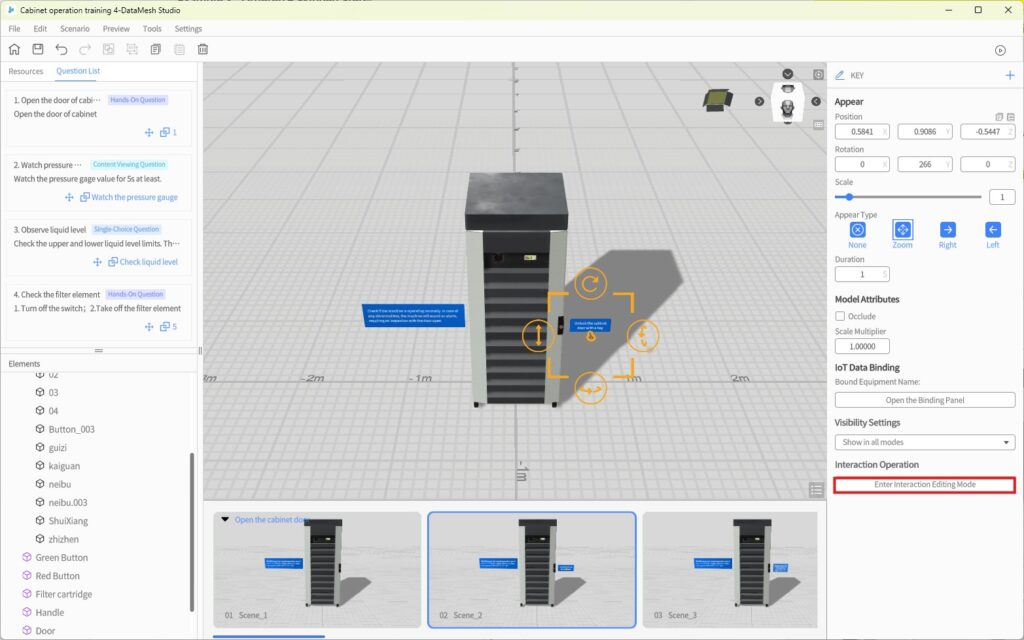This screenshot has width=1024, height=640.
Task: Select the Right appear type
Action: pos(947,230)
